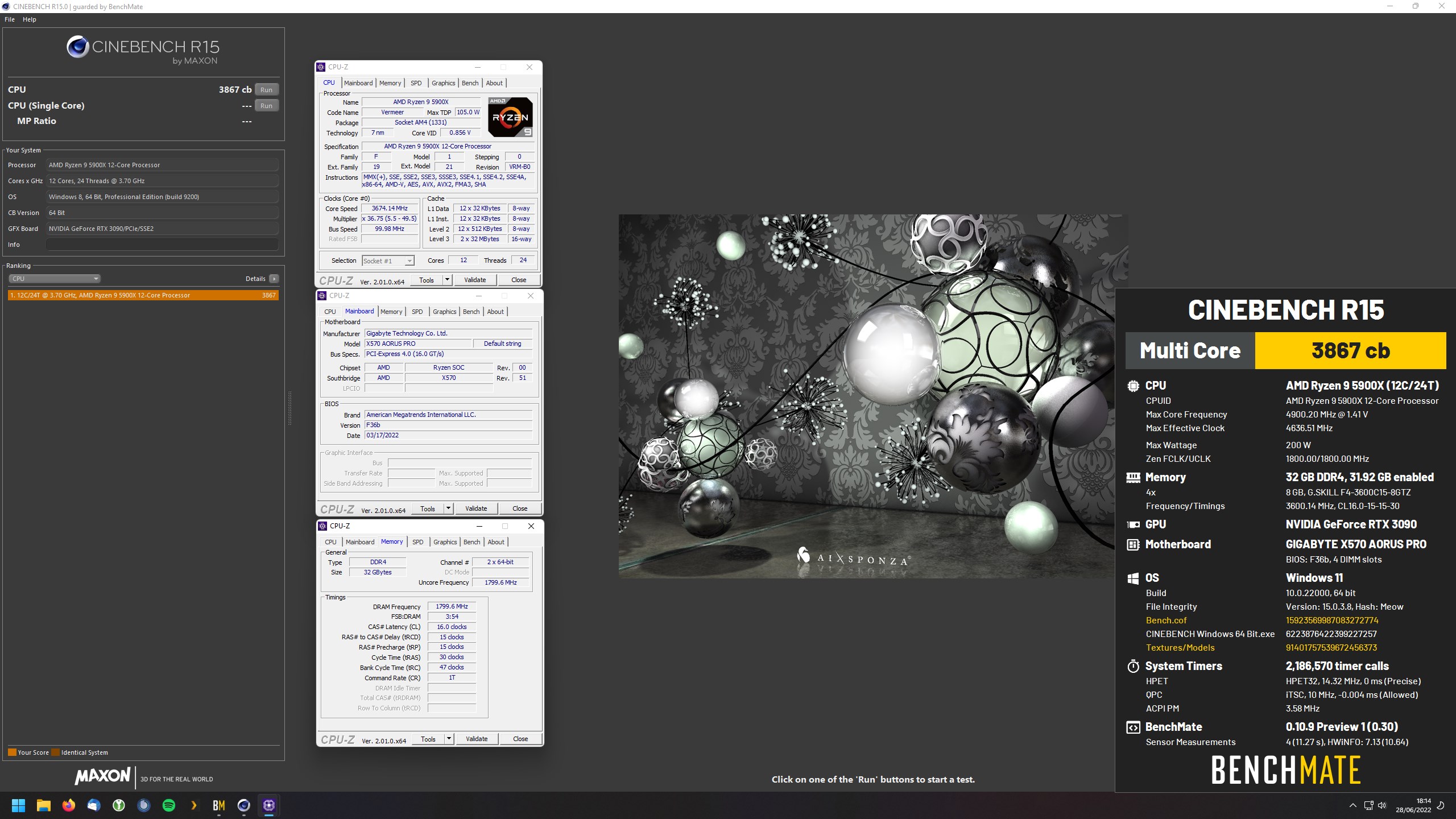Open the About tab in the Memory CPU-Z window
Viewport: 1456px width, 819px height.
click(x=496, y=542)
